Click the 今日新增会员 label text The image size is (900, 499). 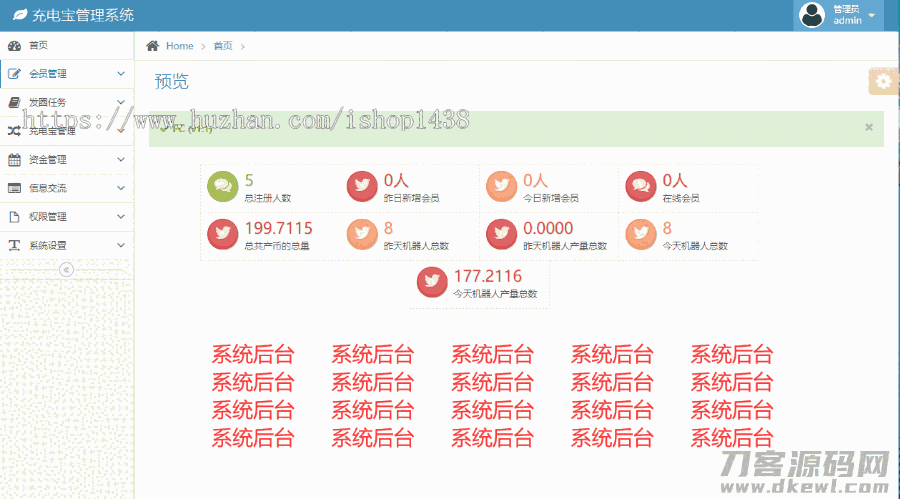pos(551,198)
